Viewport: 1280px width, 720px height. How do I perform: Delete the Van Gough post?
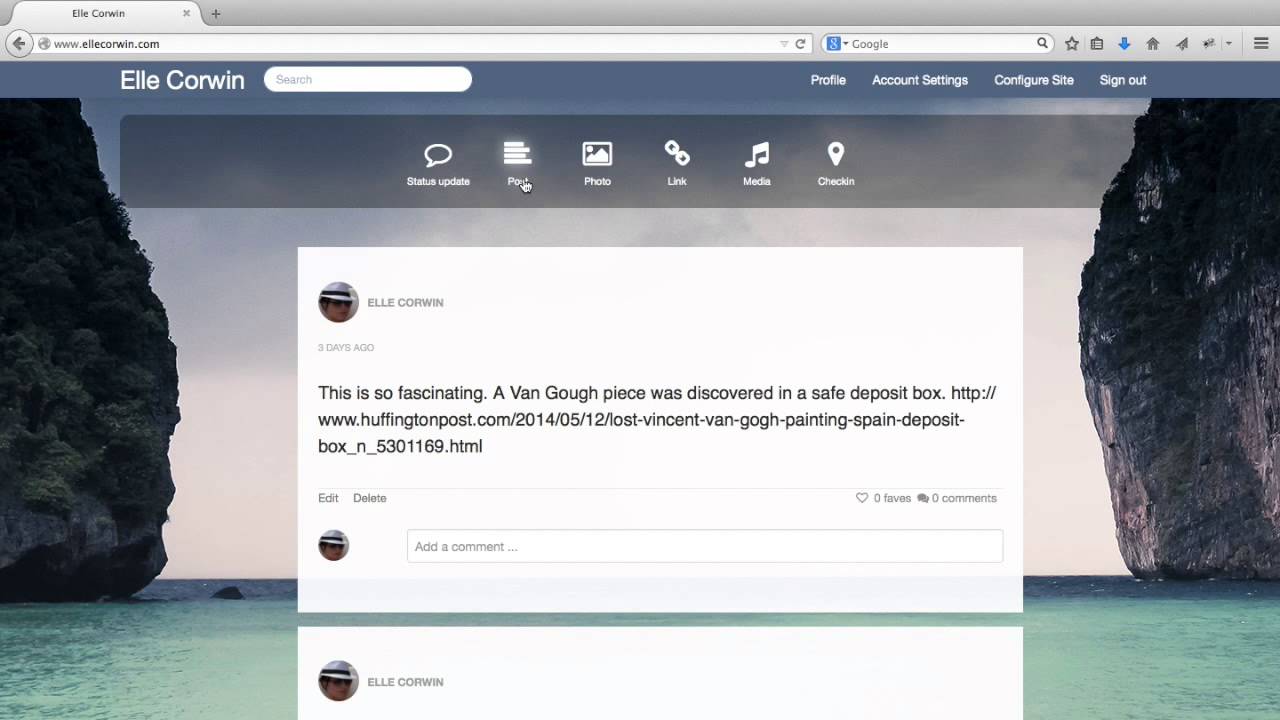tap(369, 498)
